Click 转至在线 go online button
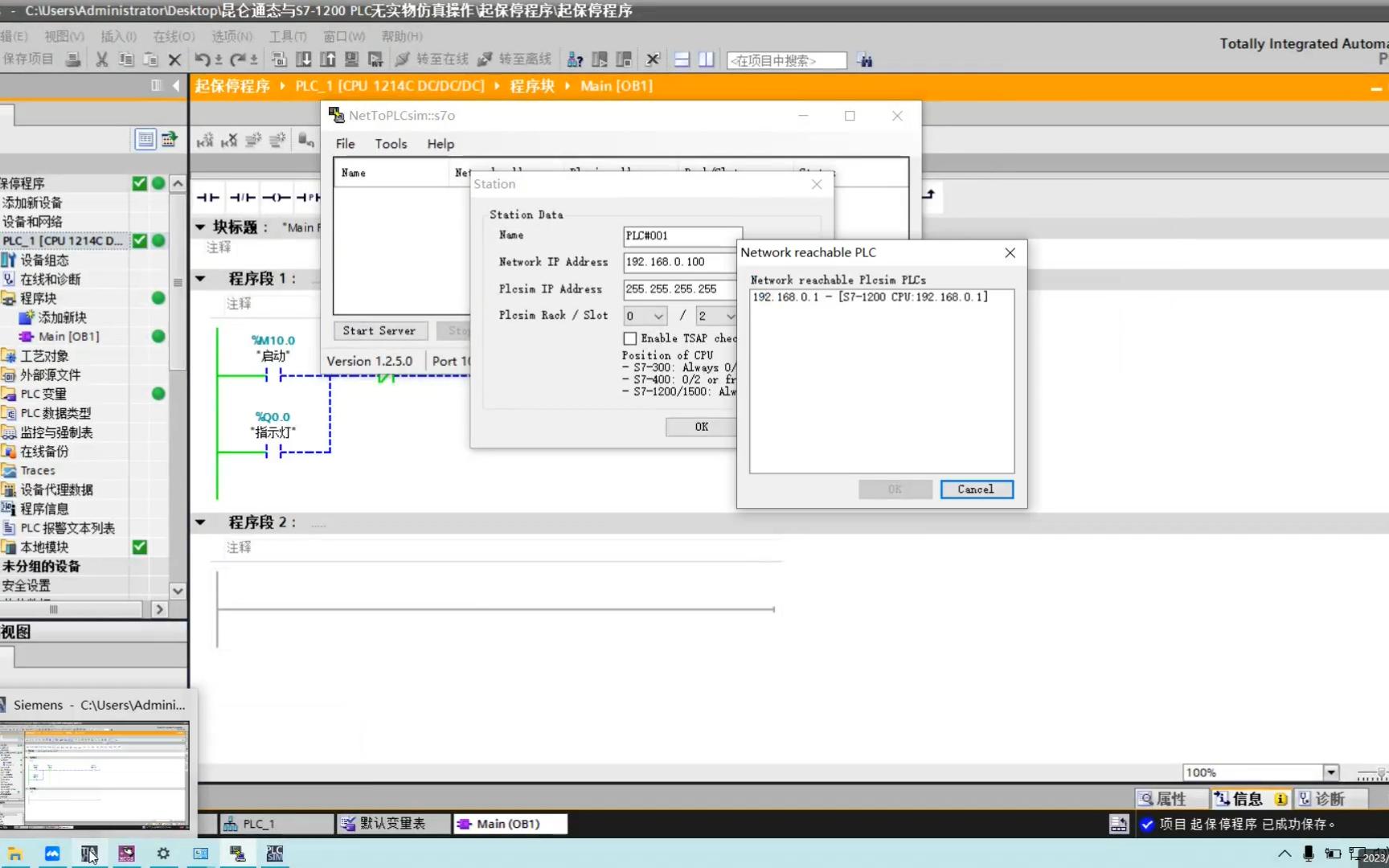Image resolution: width=1389 pixels, height=868 pixels. click(433, 59)
